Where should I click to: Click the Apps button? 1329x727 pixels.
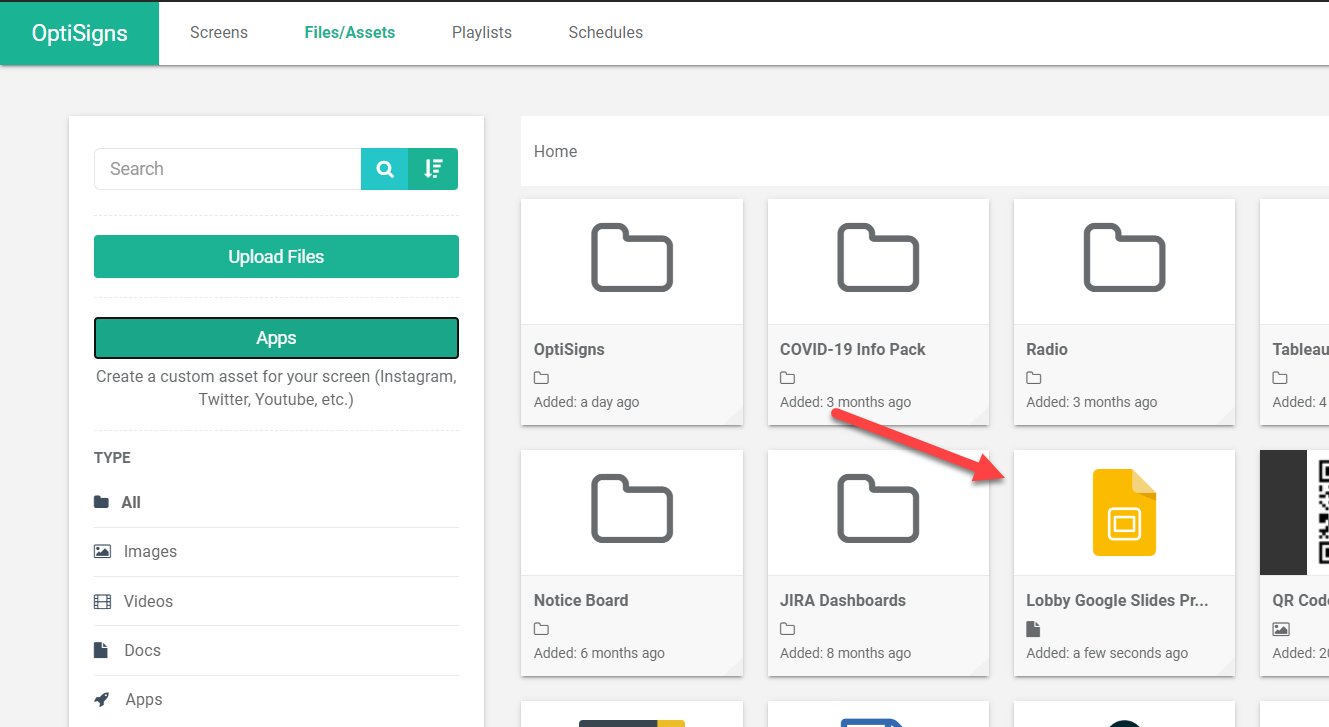pos(276,338)
